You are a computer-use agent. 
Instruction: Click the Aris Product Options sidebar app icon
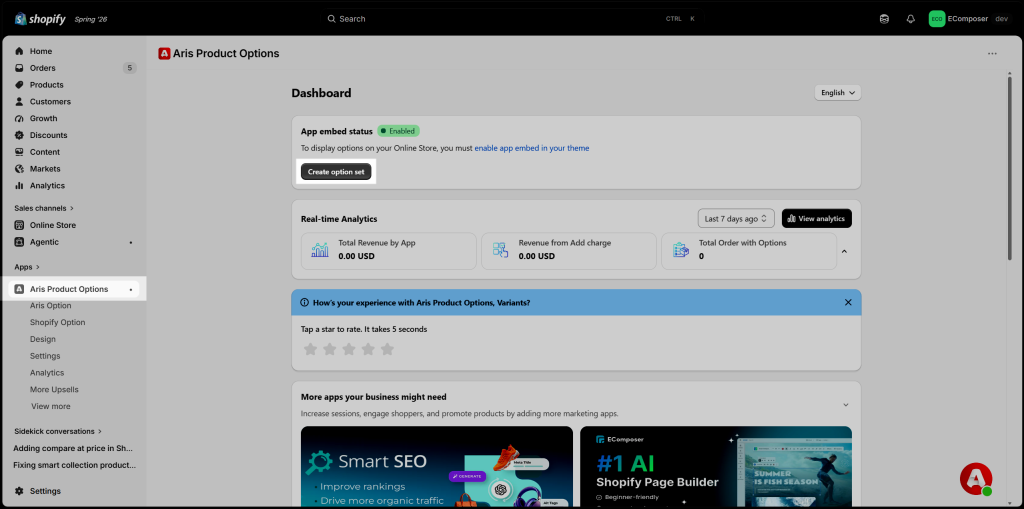19,289
